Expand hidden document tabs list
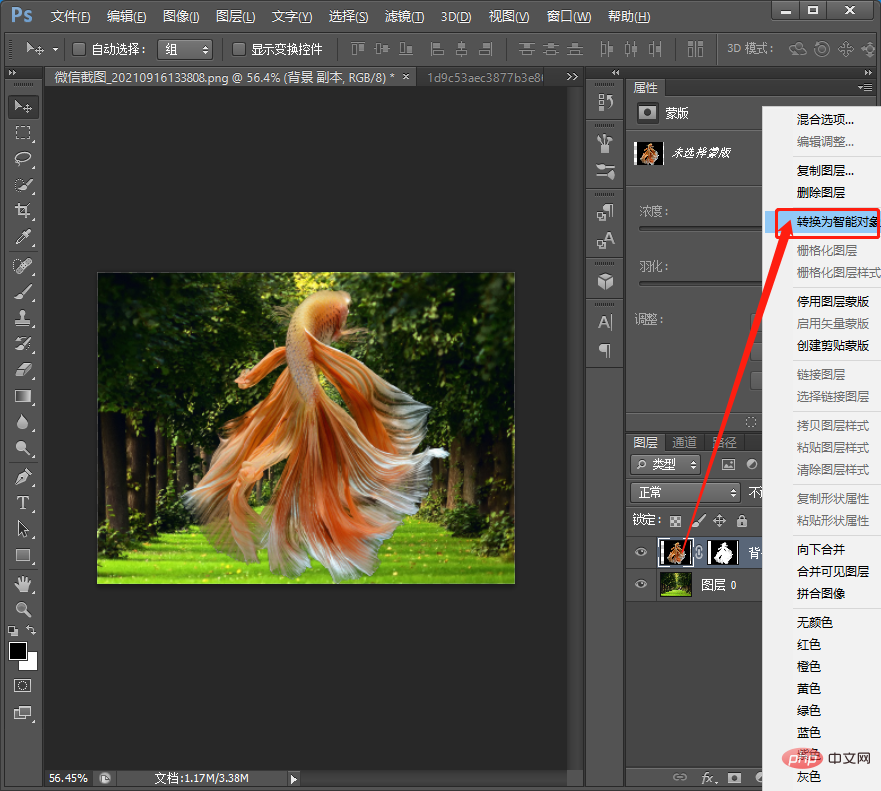 (572, 76)
